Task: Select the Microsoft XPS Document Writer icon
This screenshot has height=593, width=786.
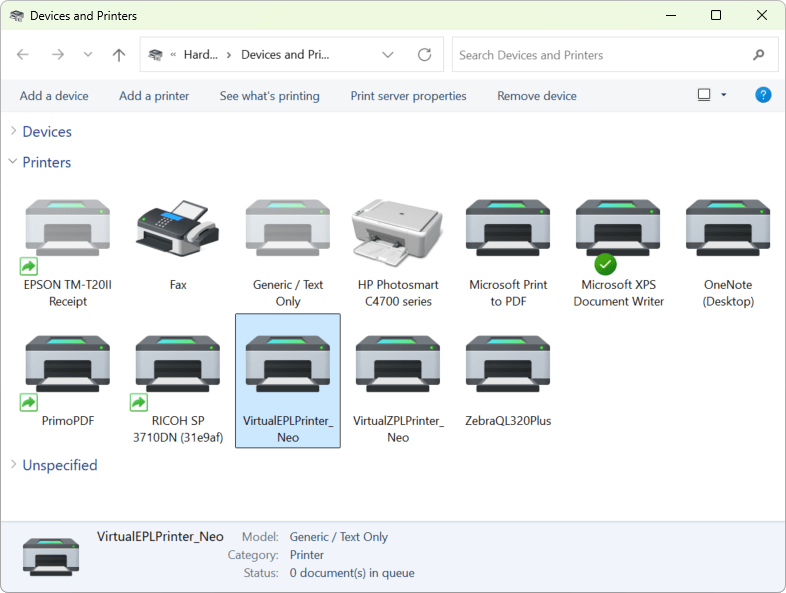Action: point(618,229)
